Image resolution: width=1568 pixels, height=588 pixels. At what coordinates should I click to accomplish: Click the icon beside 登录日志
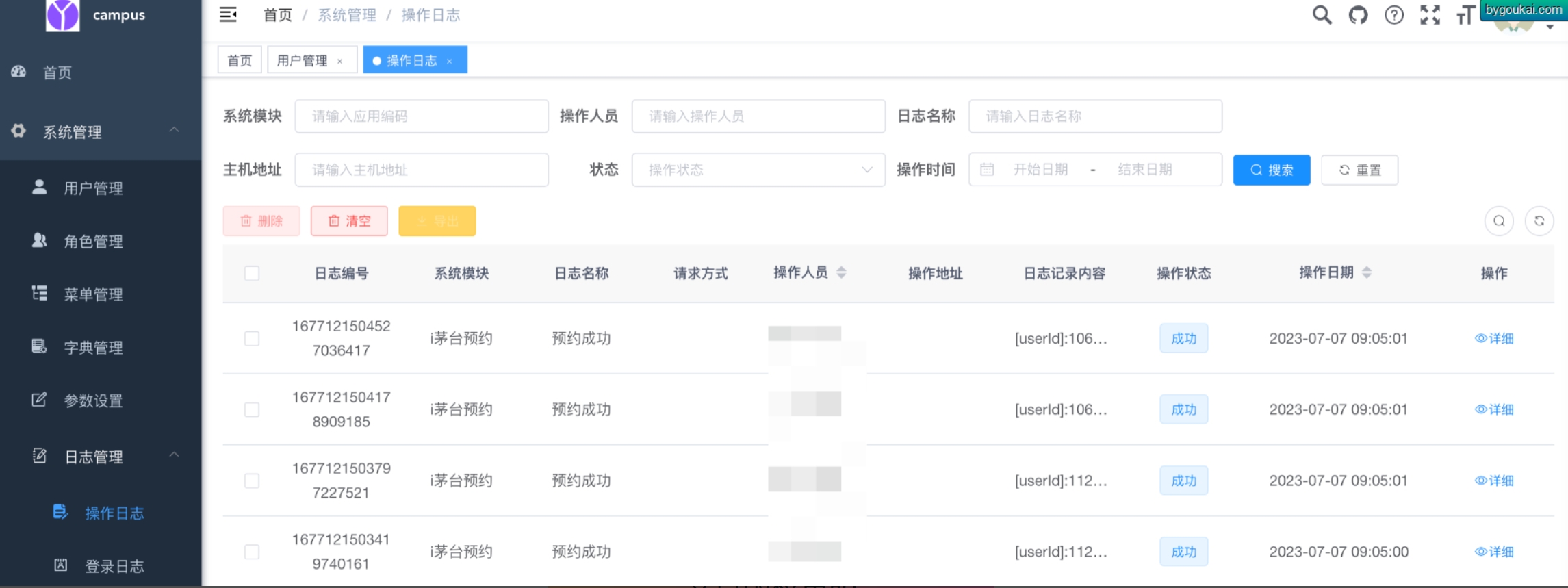tap(60, 565)
